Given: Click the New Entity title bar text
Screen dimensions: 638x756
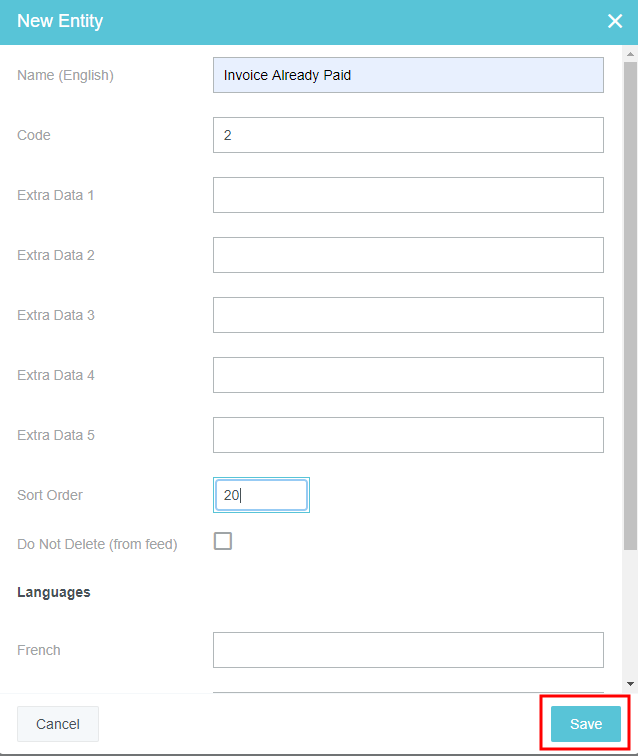Looking at the screenshot, I should coord(60,21).
